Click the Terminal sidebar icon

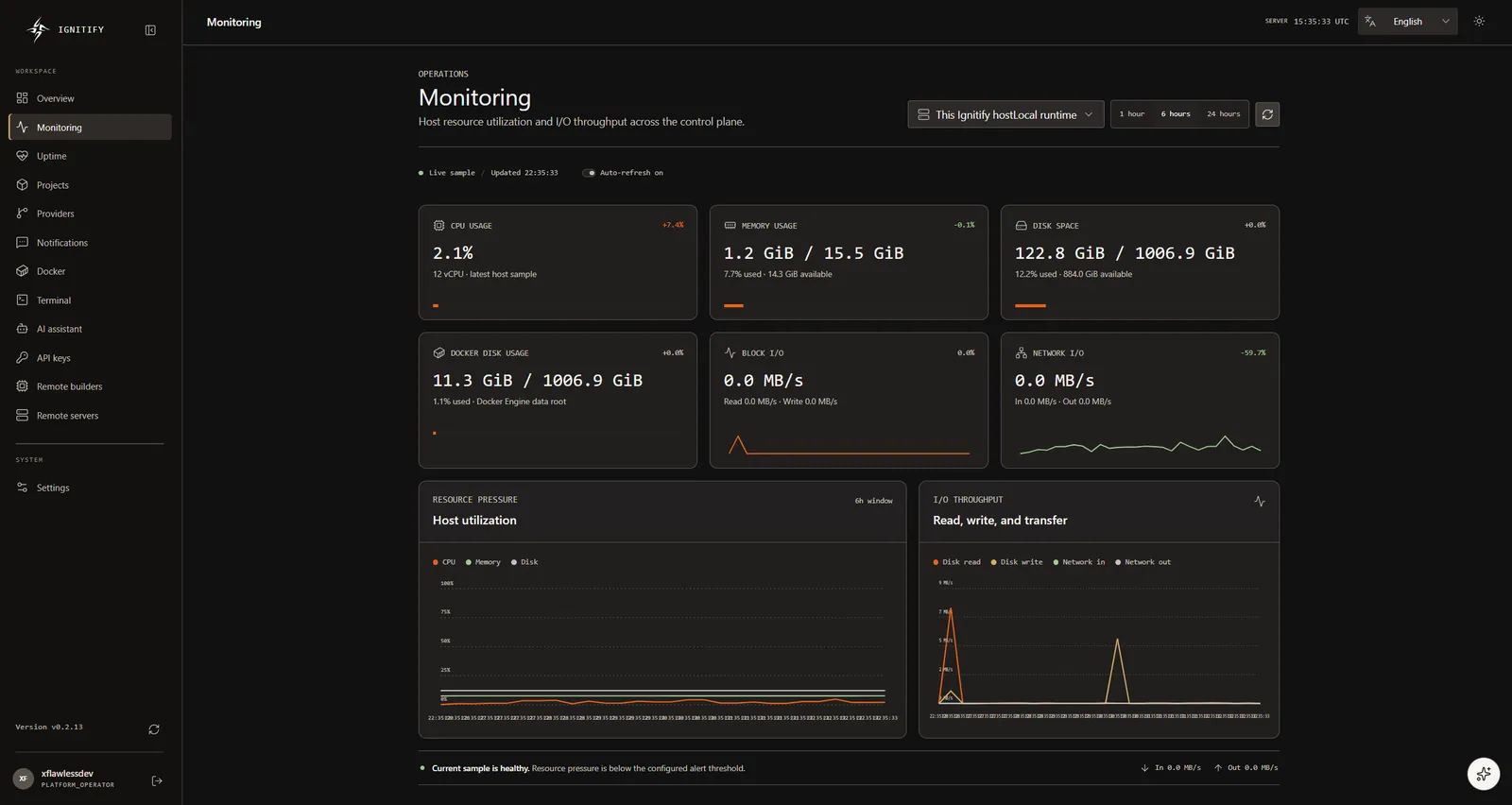(x=23, y=300)
